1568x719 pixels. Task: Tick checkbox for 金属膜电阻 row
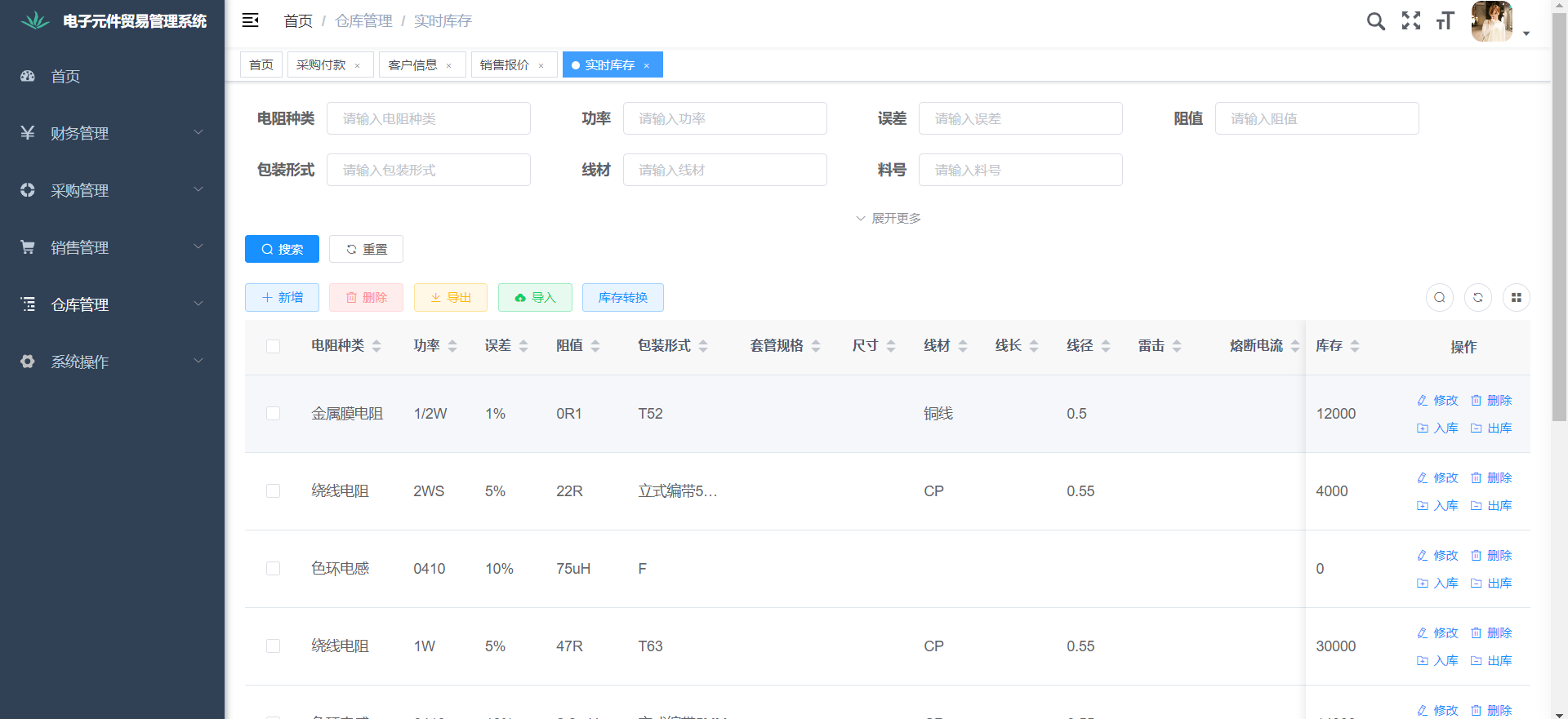pos(273,414)
